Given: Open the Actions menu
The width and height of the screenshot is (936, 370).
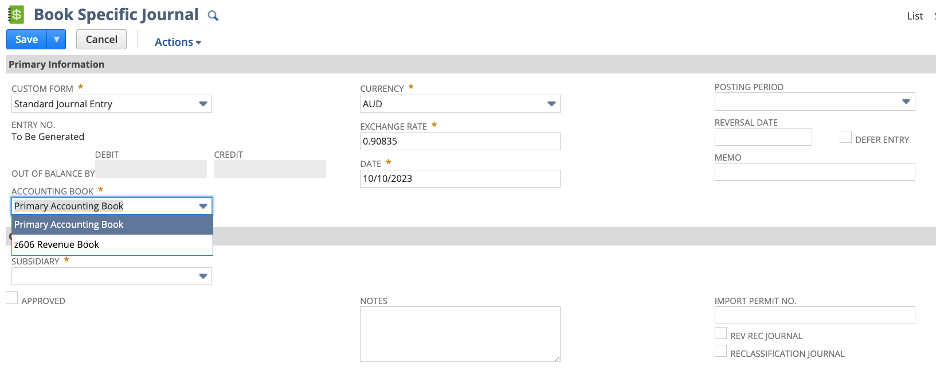Looking at the screenshot, I should pos(178,42).
